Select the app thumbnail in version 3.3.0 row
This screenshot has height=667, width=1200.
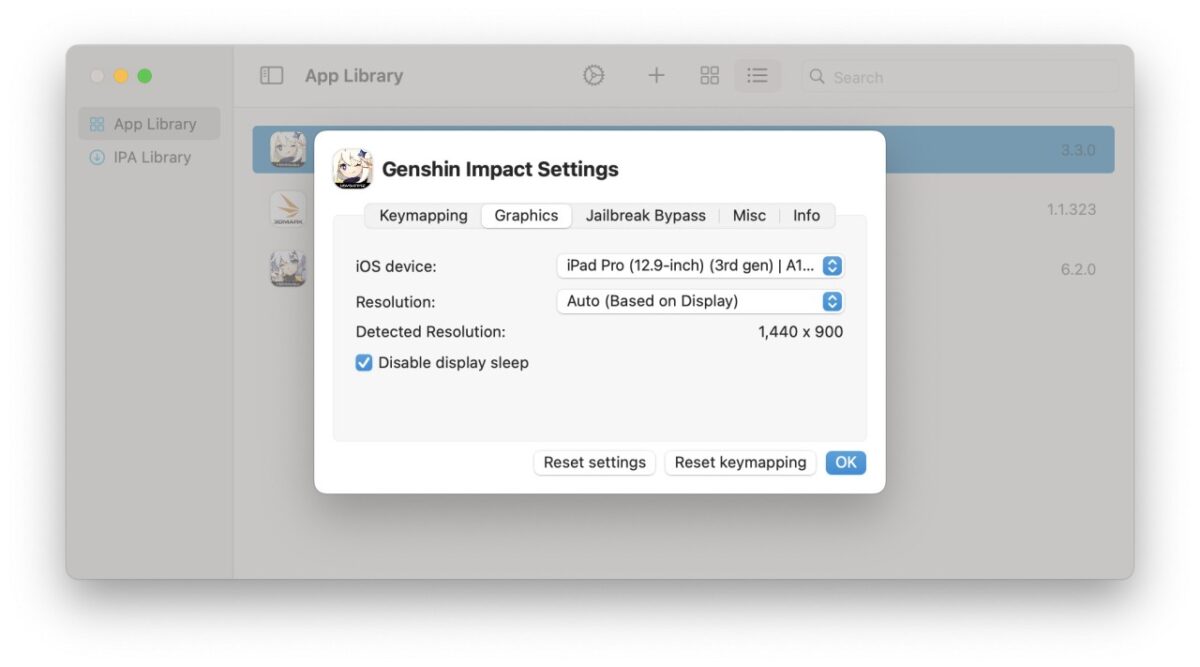tap(288, 150)
